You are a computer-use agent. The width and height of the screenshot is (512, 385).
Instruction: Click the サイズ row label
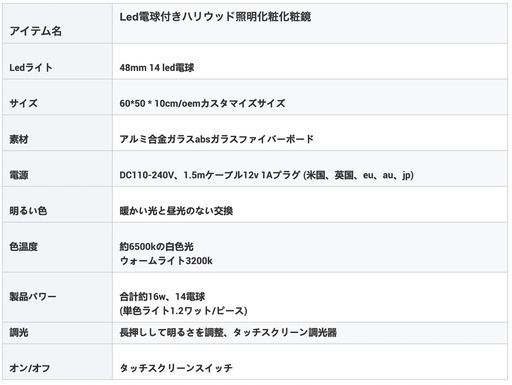click(x=23, y=103)
